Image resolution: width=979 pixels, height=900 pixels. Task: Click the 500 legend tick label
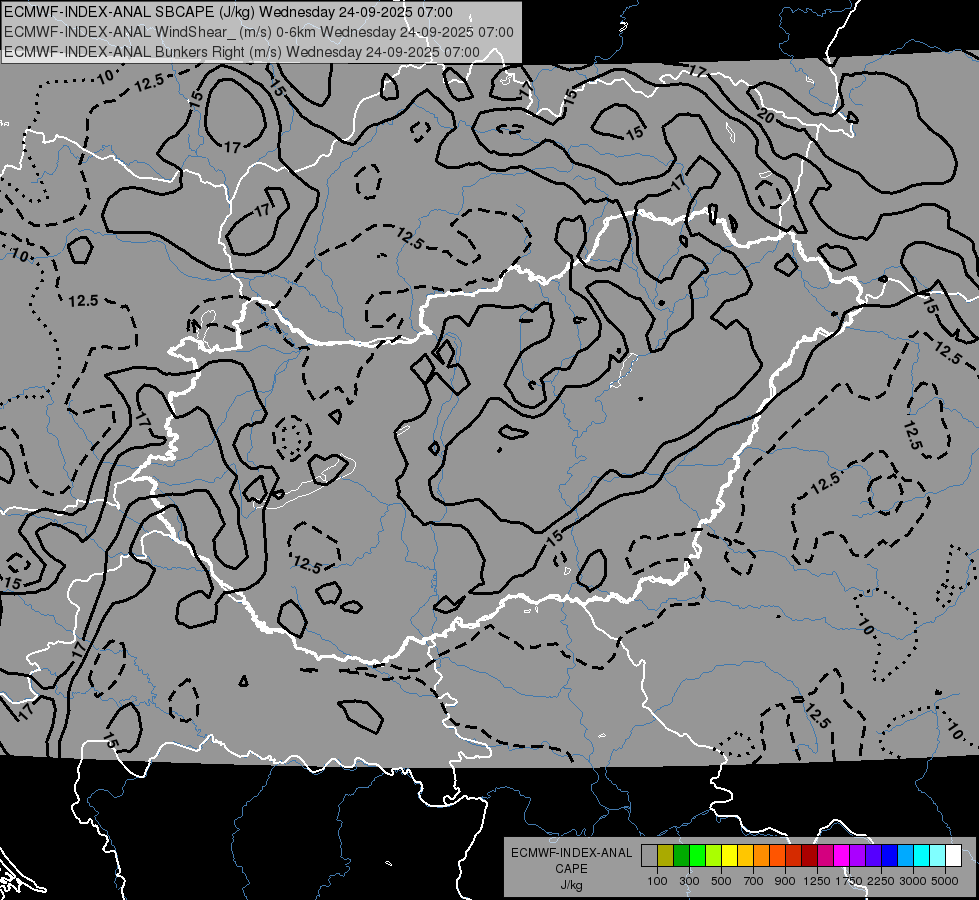click(x=721, y=881)
